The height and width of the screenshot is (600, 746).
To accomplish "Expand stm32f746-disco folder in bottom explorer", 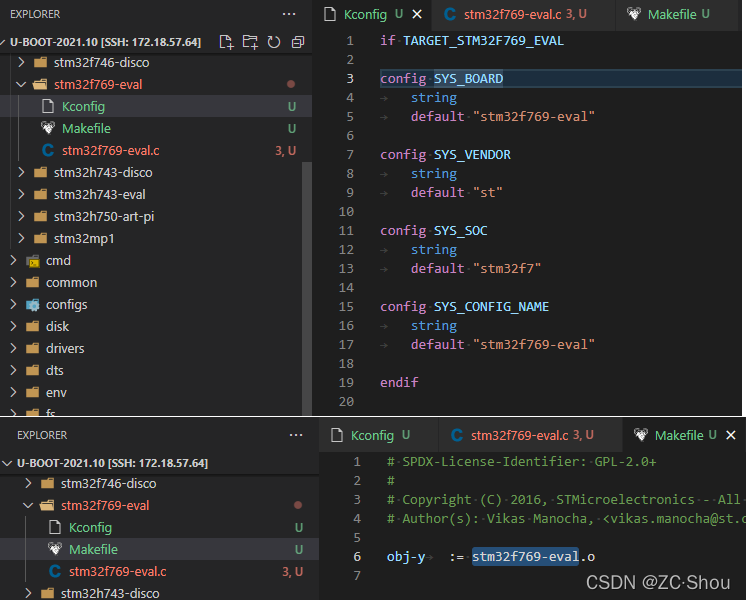I will pyautogui.click(x=28, y=483).
